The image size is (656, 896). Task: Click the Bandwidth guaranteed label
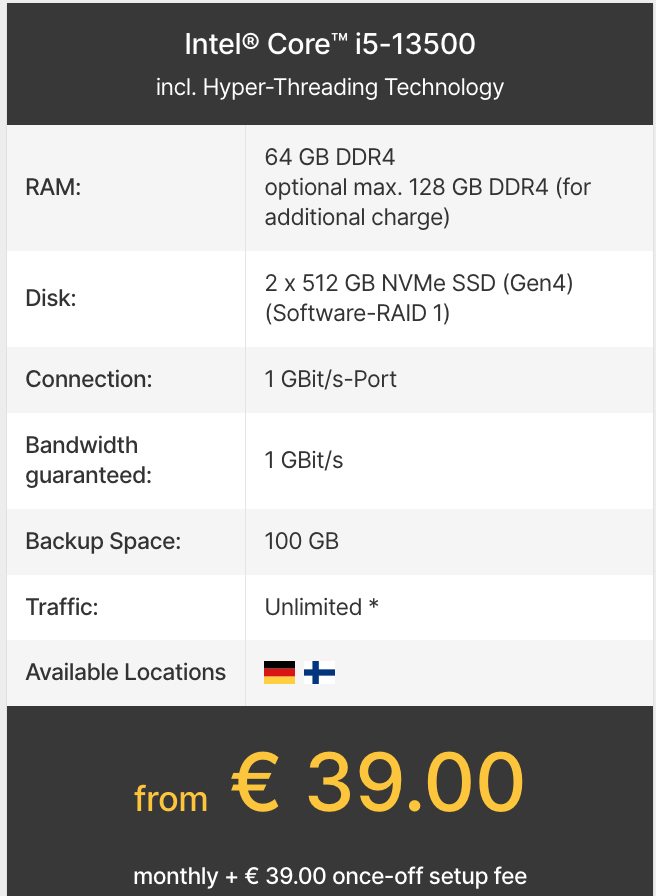89,460
